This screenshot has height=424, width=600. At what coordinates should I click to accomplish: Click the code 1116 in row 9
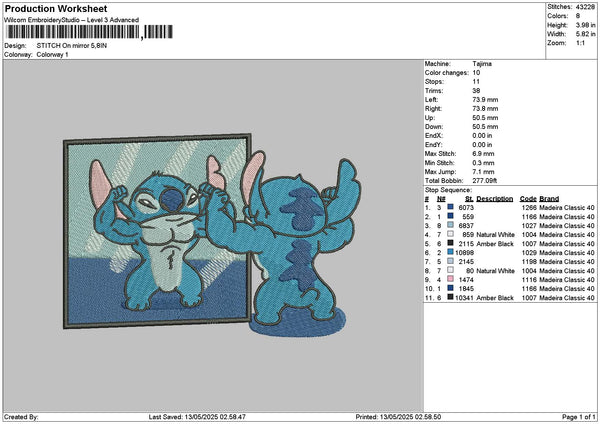coord(529,279)
